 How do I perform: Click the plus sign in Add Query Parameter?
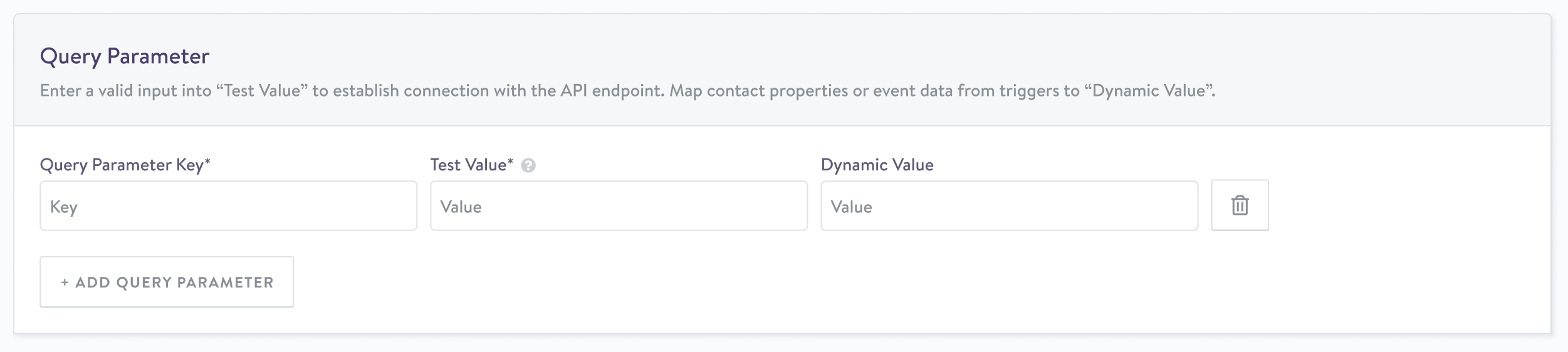coord(65,282)
